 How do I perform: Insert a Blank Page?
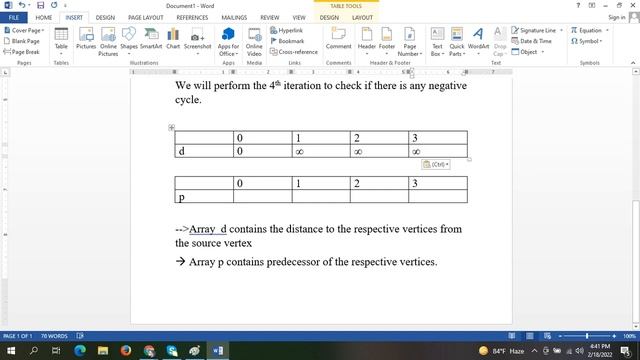(22, 41)
